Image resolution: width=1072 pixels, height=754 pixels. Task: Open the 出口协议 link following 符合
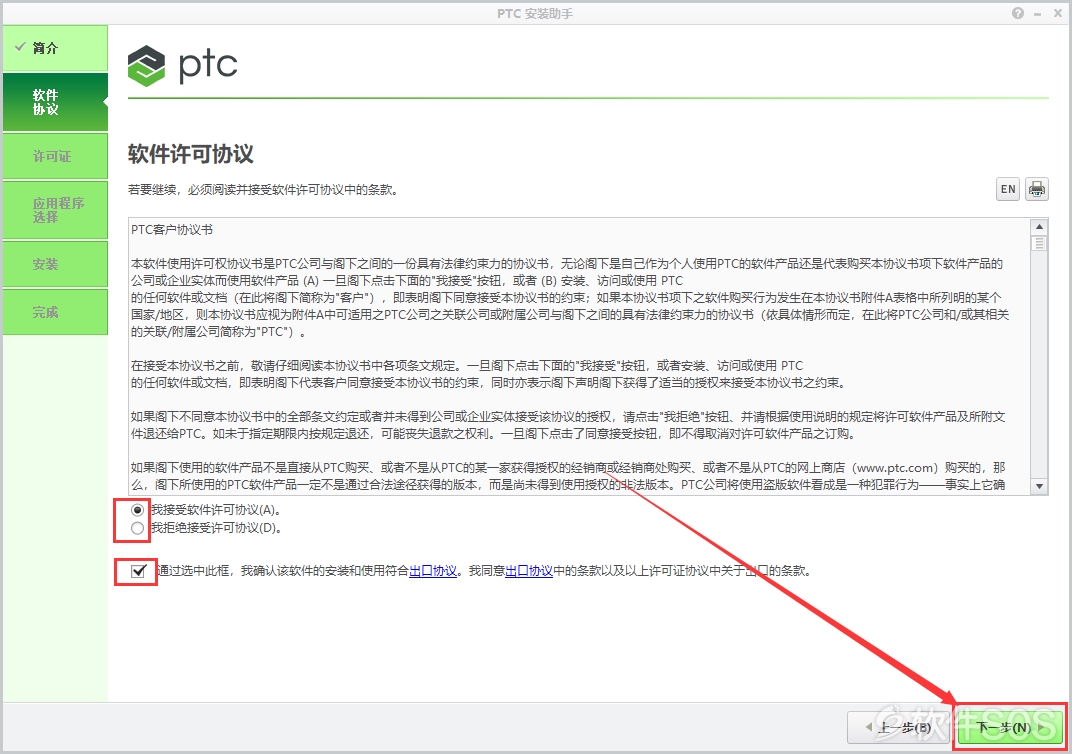tap(433, 571)
